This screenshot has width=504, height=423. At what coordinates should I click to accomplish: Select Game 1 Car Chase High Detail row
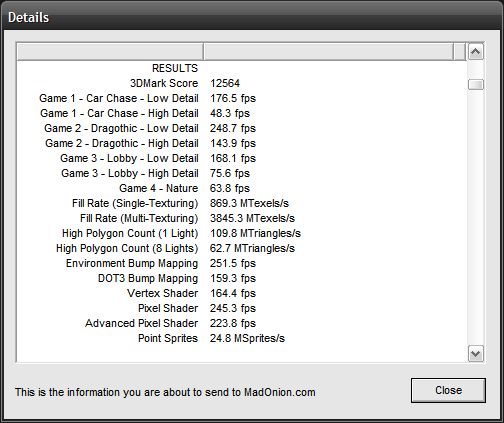pos(242,113)
